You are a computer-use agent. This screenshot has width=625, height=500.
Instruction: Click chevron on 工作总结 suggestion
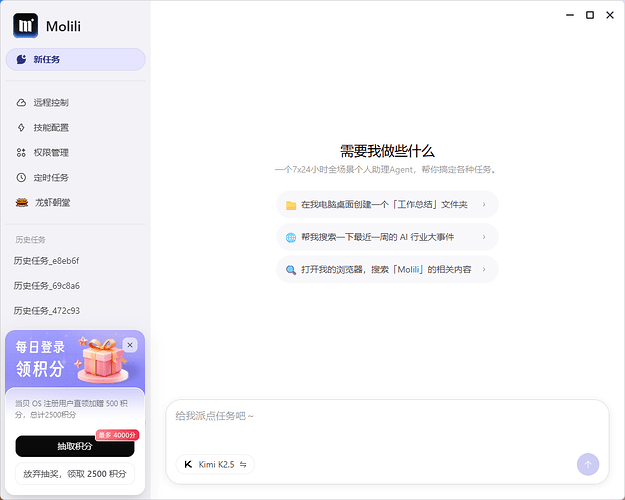pyautogui.click(x=484, y=205)
